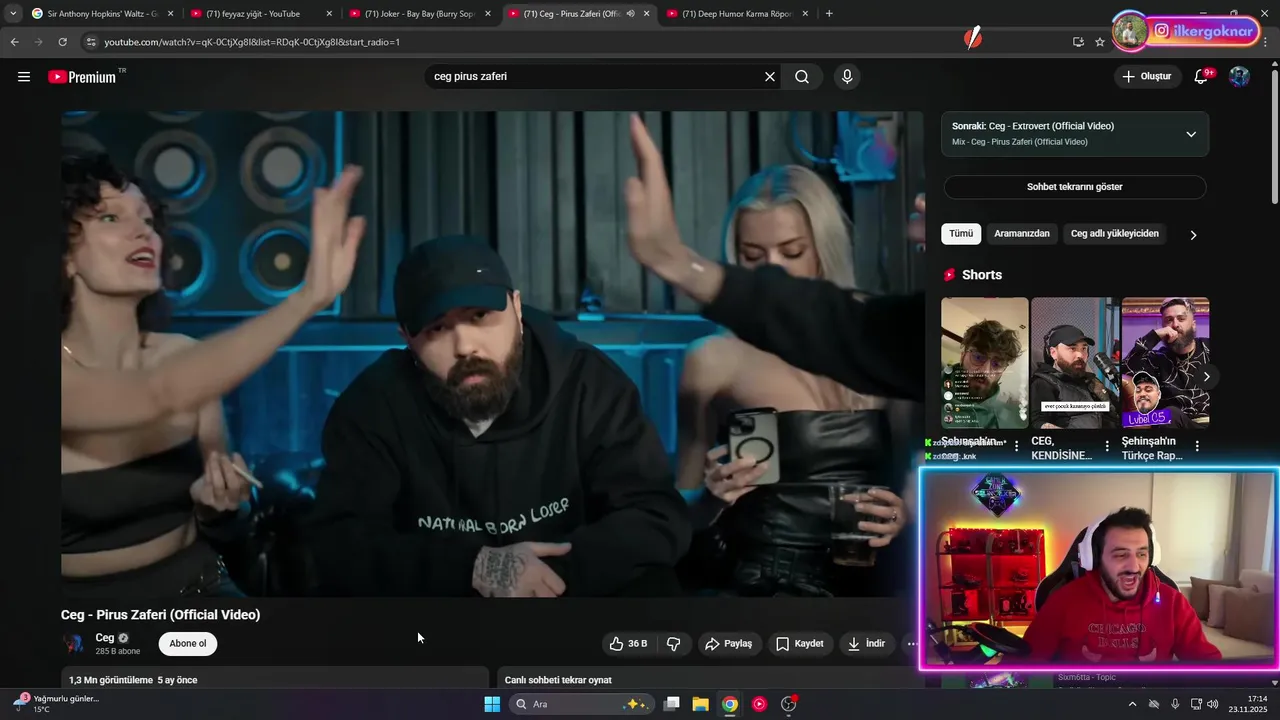The height and width of the screenshot is (720, 1280).
Task: Open the Şehinşah'ın short thumbnail
Action: click(984, 363)
